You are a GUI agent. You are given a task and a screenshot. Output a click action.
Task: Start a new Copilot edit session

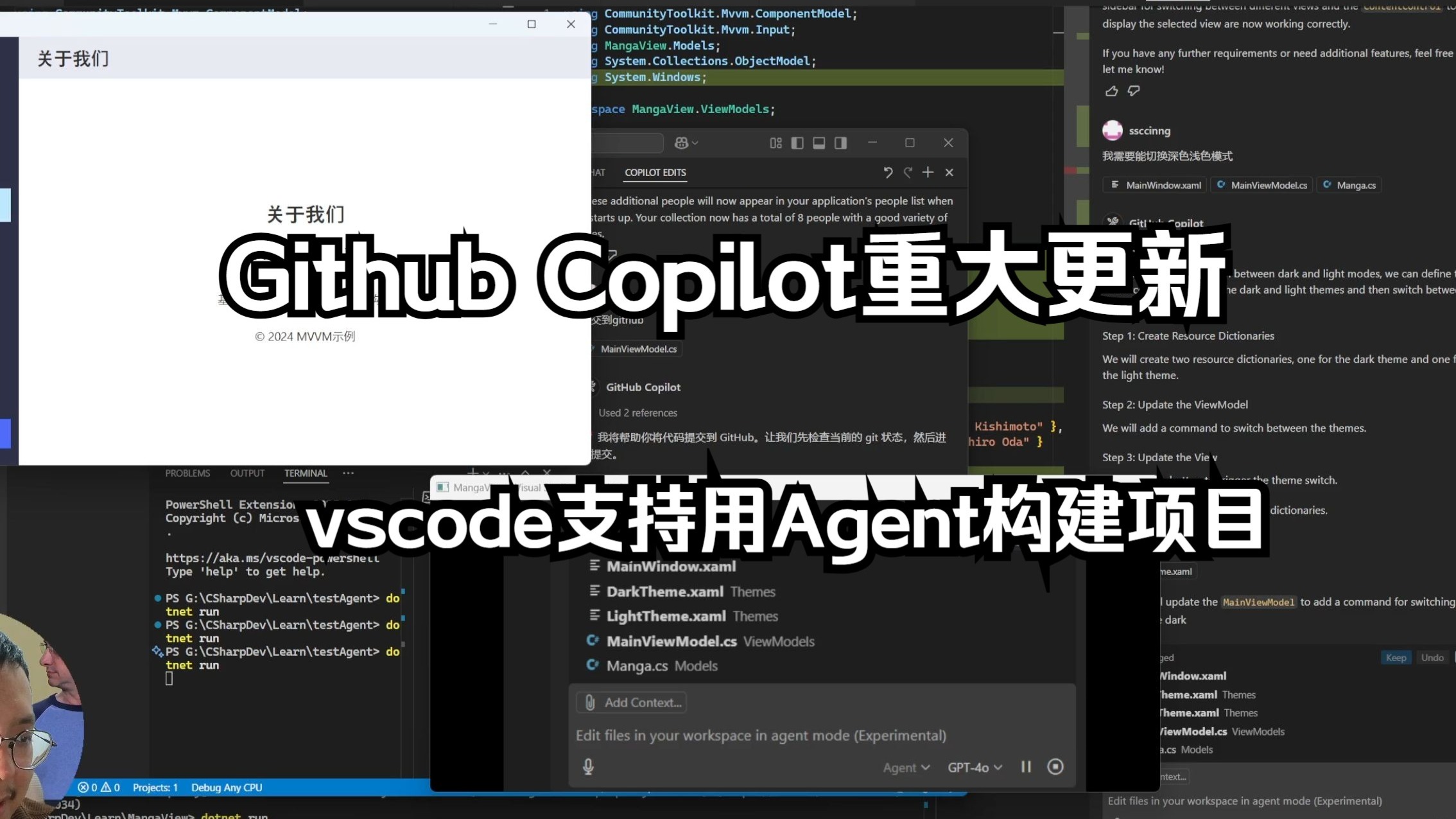pos(928,172)
